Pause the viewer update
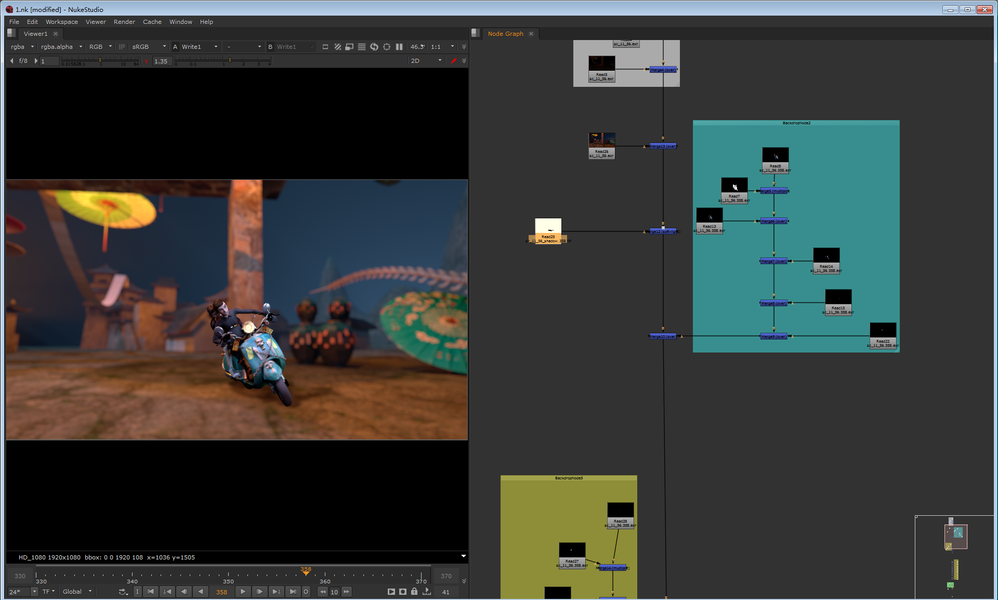998x600 pixels. point(399,46)
